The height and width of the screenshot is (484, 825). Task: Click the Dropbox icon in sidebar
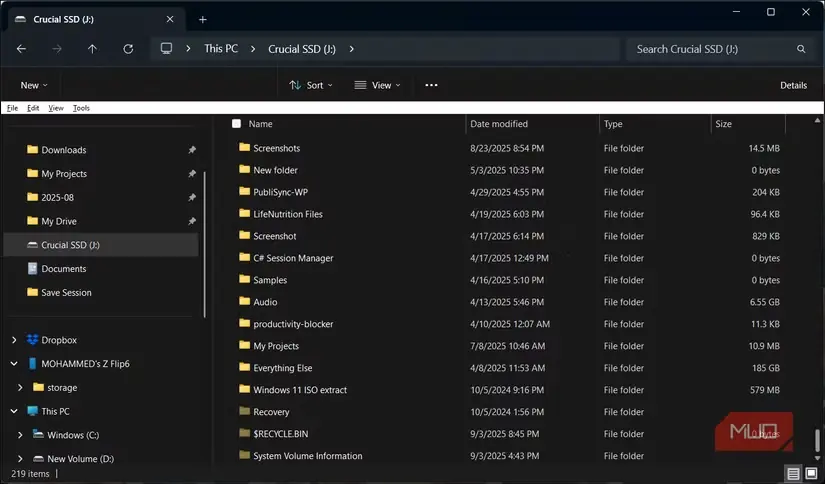click(x=33, y=340)
